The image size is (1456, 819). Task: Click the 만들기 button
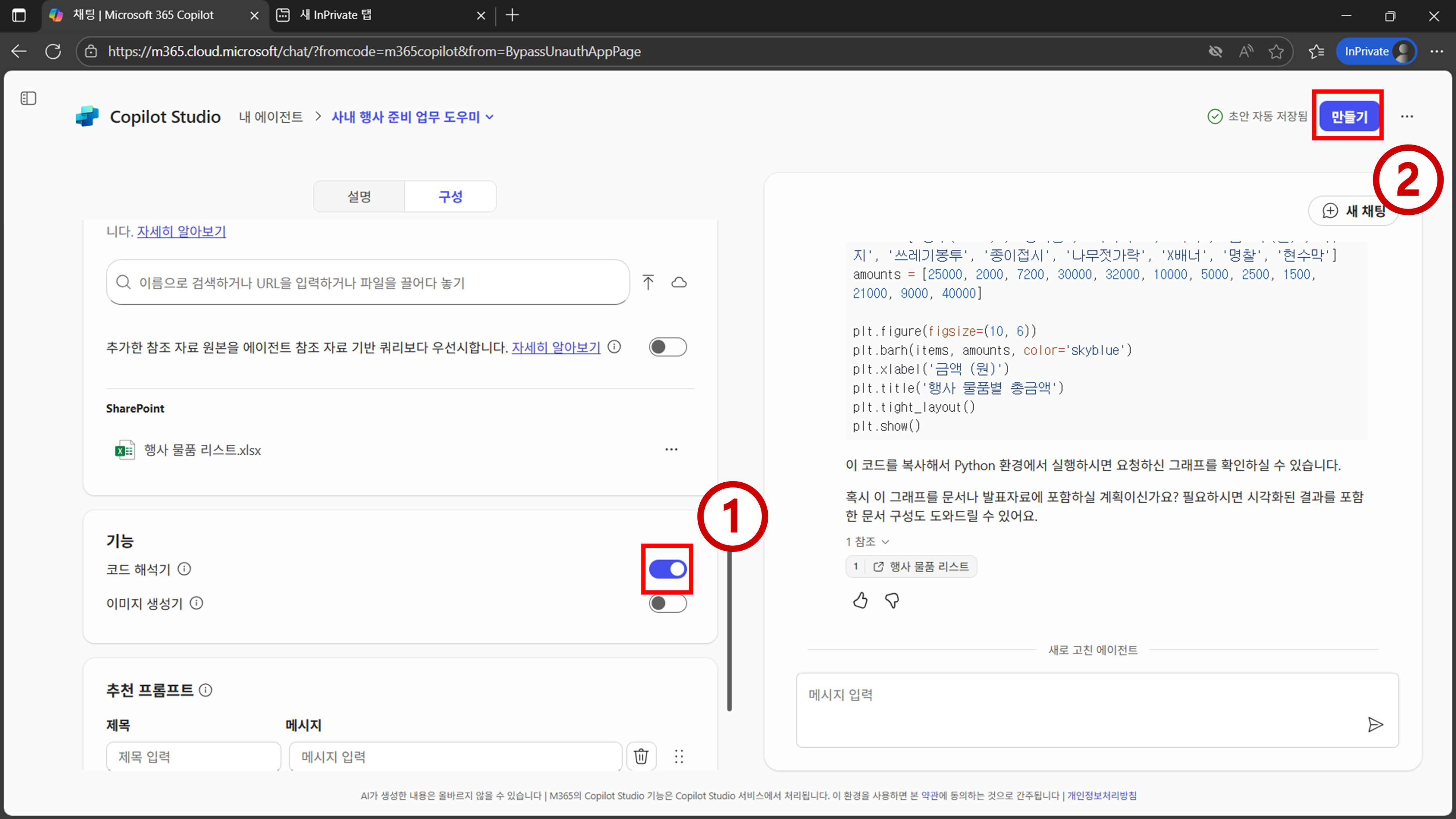1349,116
